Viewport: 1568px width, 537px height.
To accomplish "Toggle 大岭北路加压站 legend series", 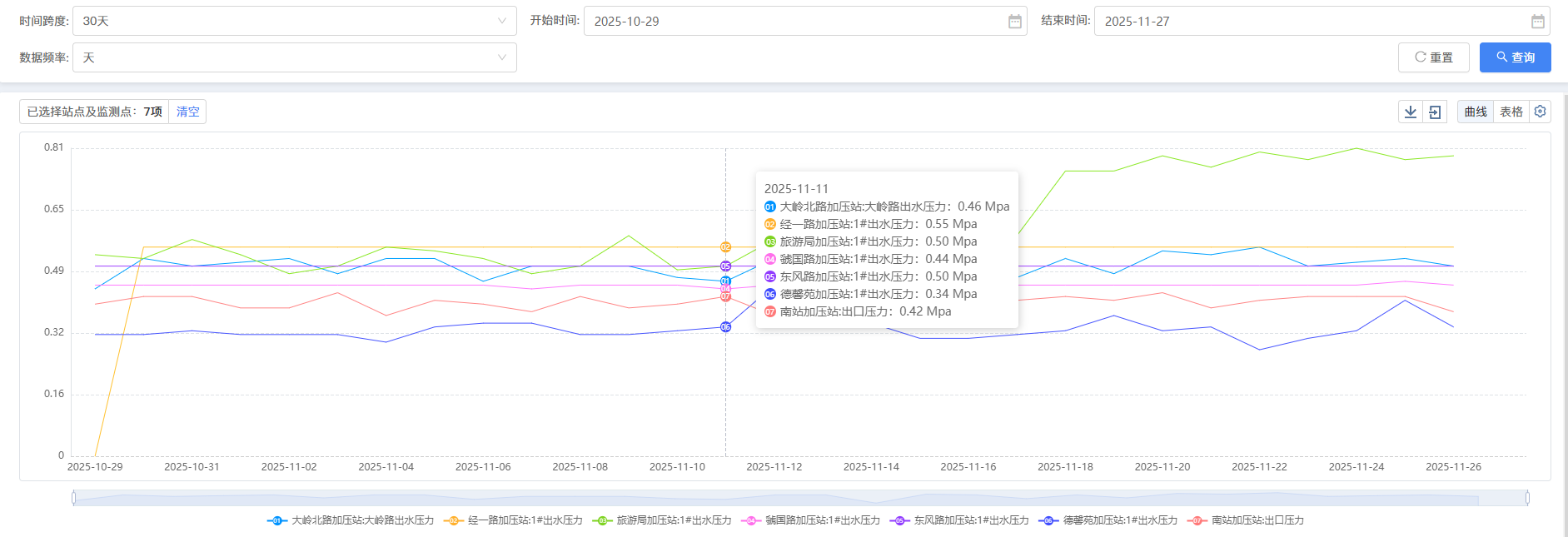I will (351, 520).
